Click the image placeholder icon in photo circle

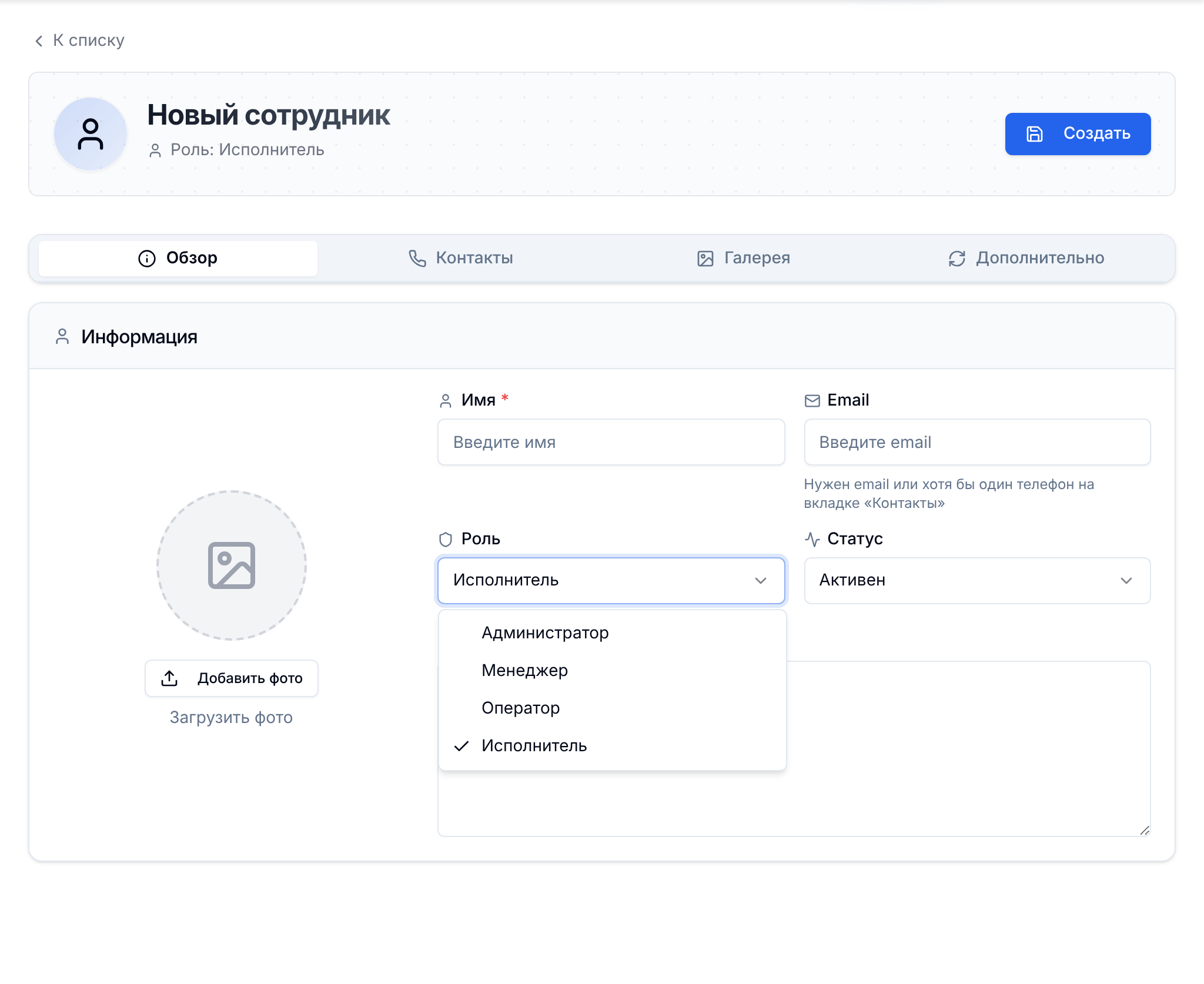tap(232, 565)
